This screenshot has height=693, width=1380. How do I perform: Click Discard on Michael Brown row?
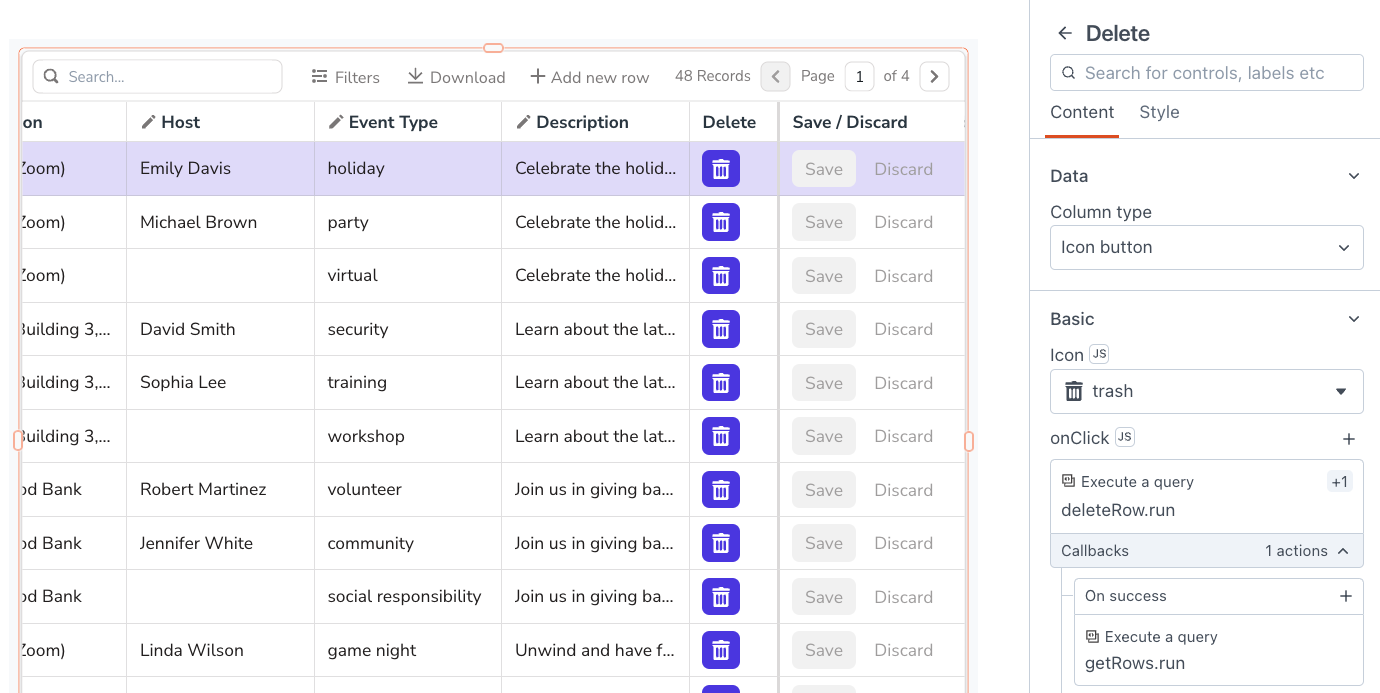903,221
